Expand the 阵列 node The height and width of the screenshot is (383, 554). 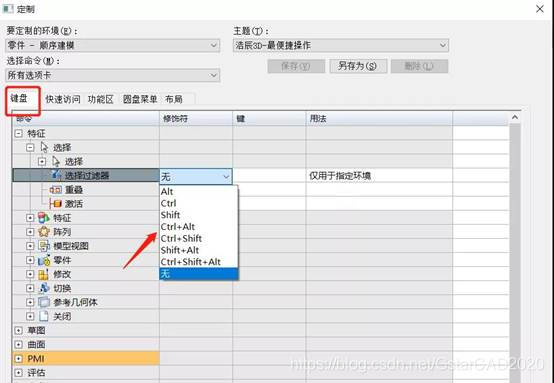pyautogui.click(x=30, y=232)
